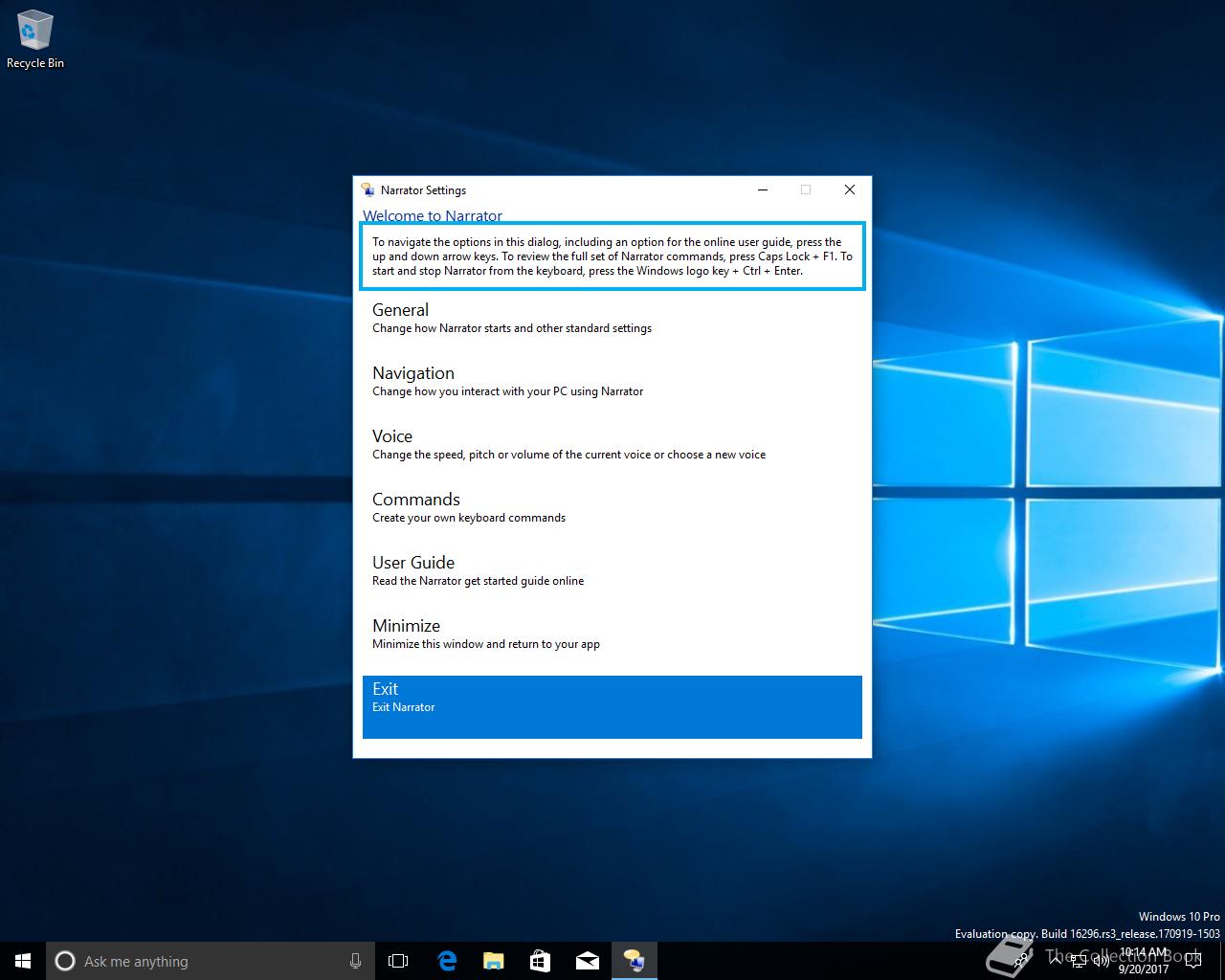Open the Action Center notifications icon
Viewport: 1225px width, 980px height.
[x=1193, y=961]
